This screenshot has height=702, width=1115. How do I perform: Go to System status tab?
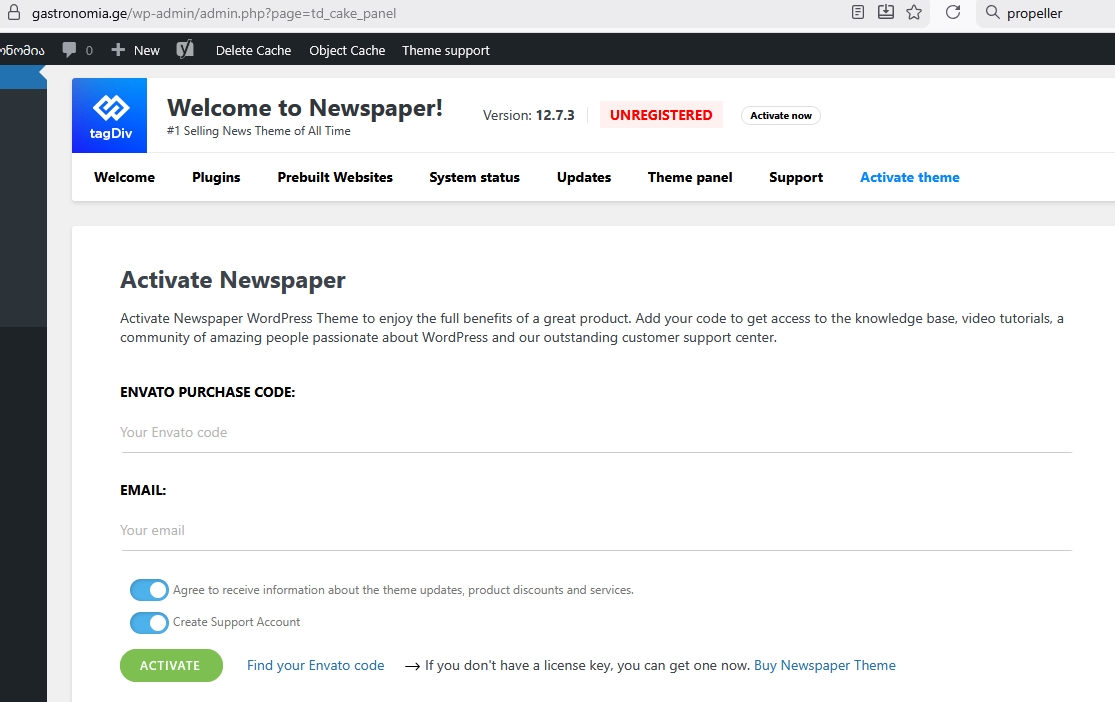coord(474,177)
